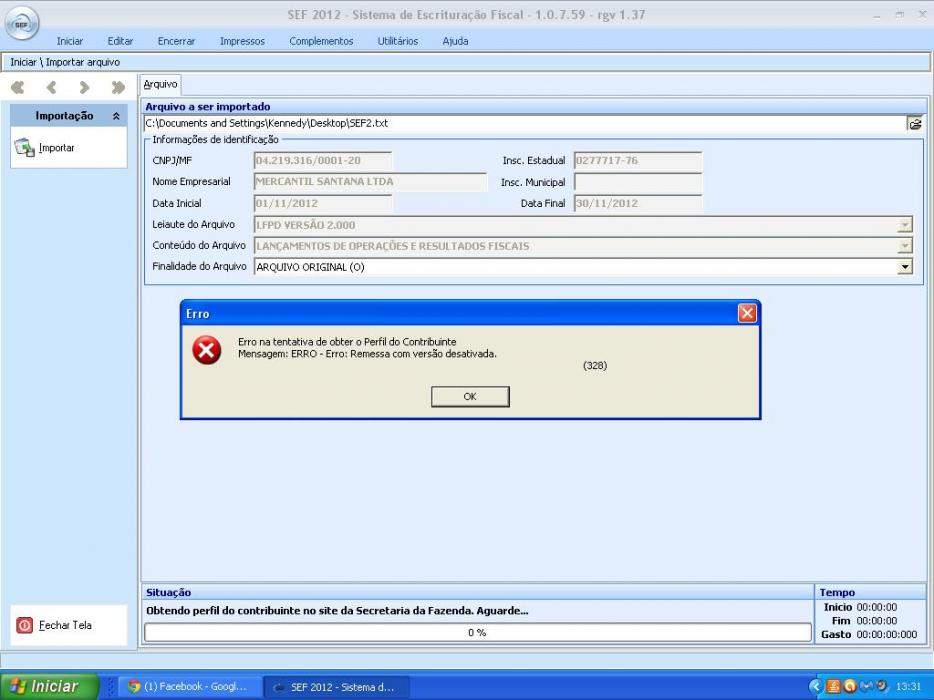Click the Avast orange tray icon

click(x=850, y=686)
